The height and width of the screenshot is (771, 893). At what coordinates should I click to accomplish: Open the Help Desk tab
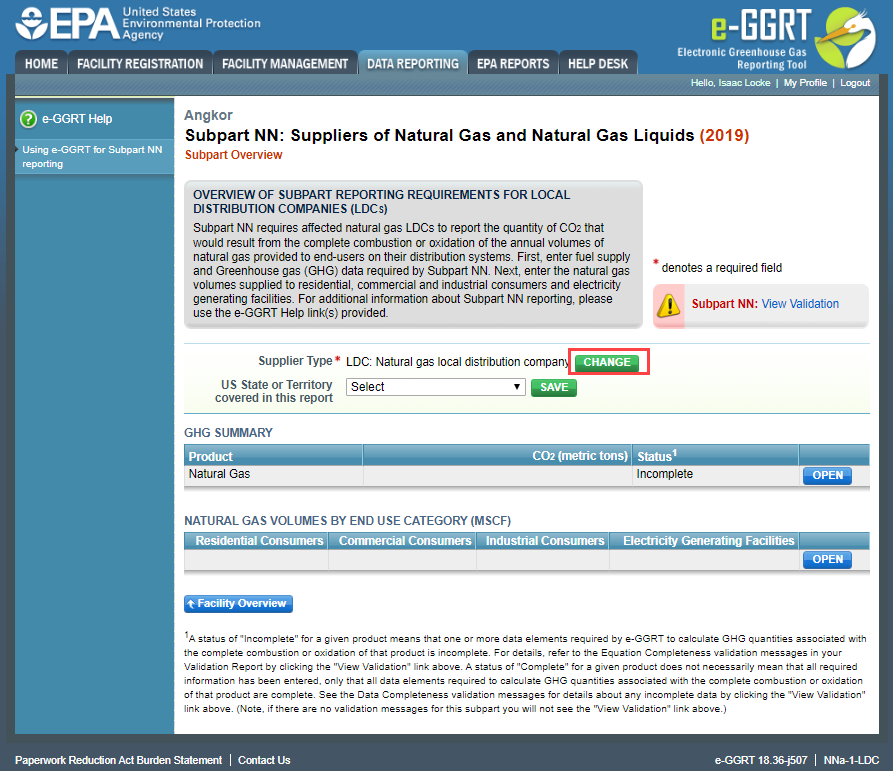pos(598,64)
